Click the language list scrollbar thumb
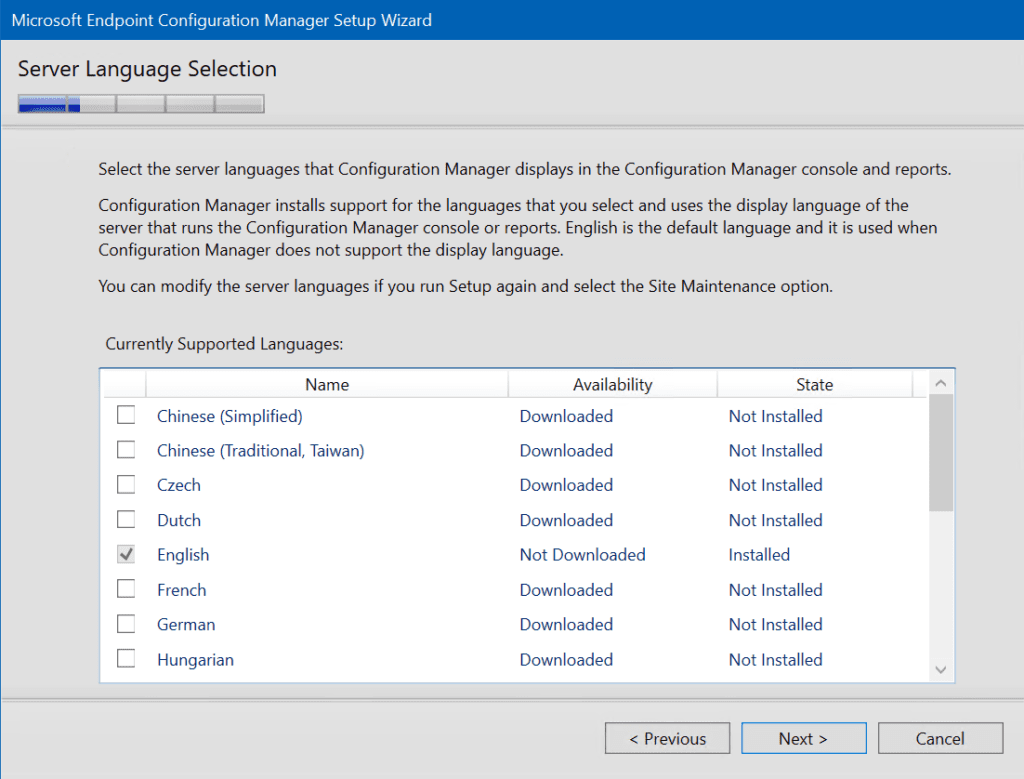1024x779 pixels. (940, 453)
